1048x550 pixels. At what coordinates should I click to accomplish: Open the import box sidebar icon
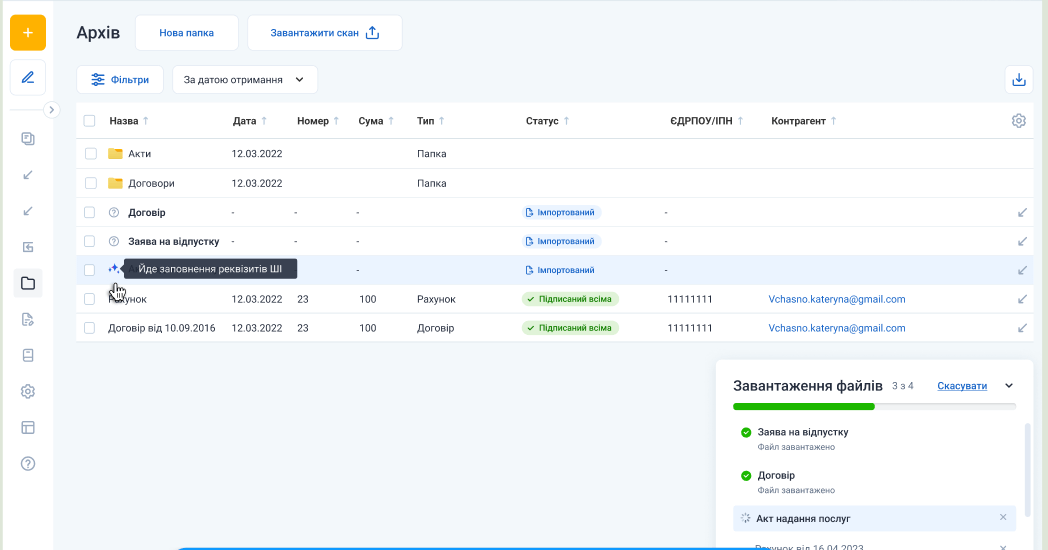(x=28, y=247)
